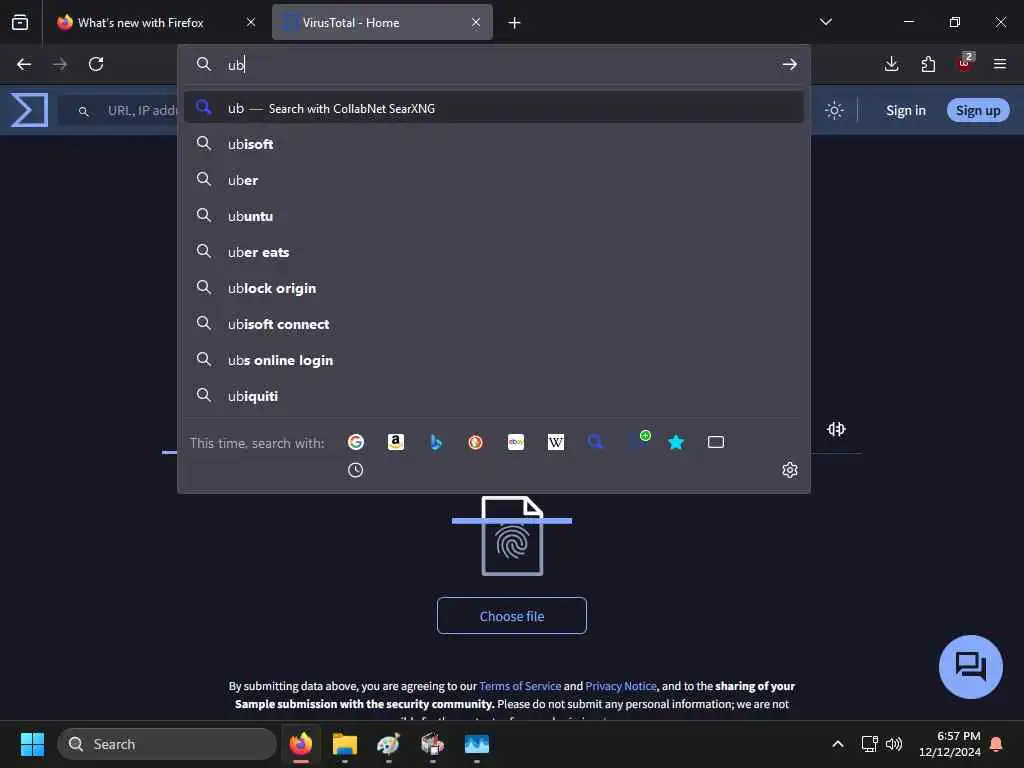Open the Firefox hamburger application menu
The image size is (1024, 768).
pos(1000,64)
